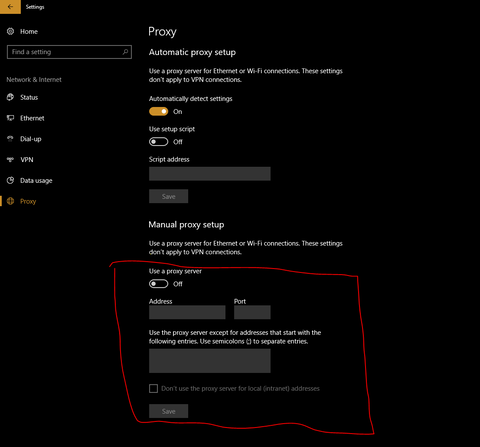Check Don't use proxy for local addresses
The image size is (480, 447).
pyautogui.click(x=153, y=388)
